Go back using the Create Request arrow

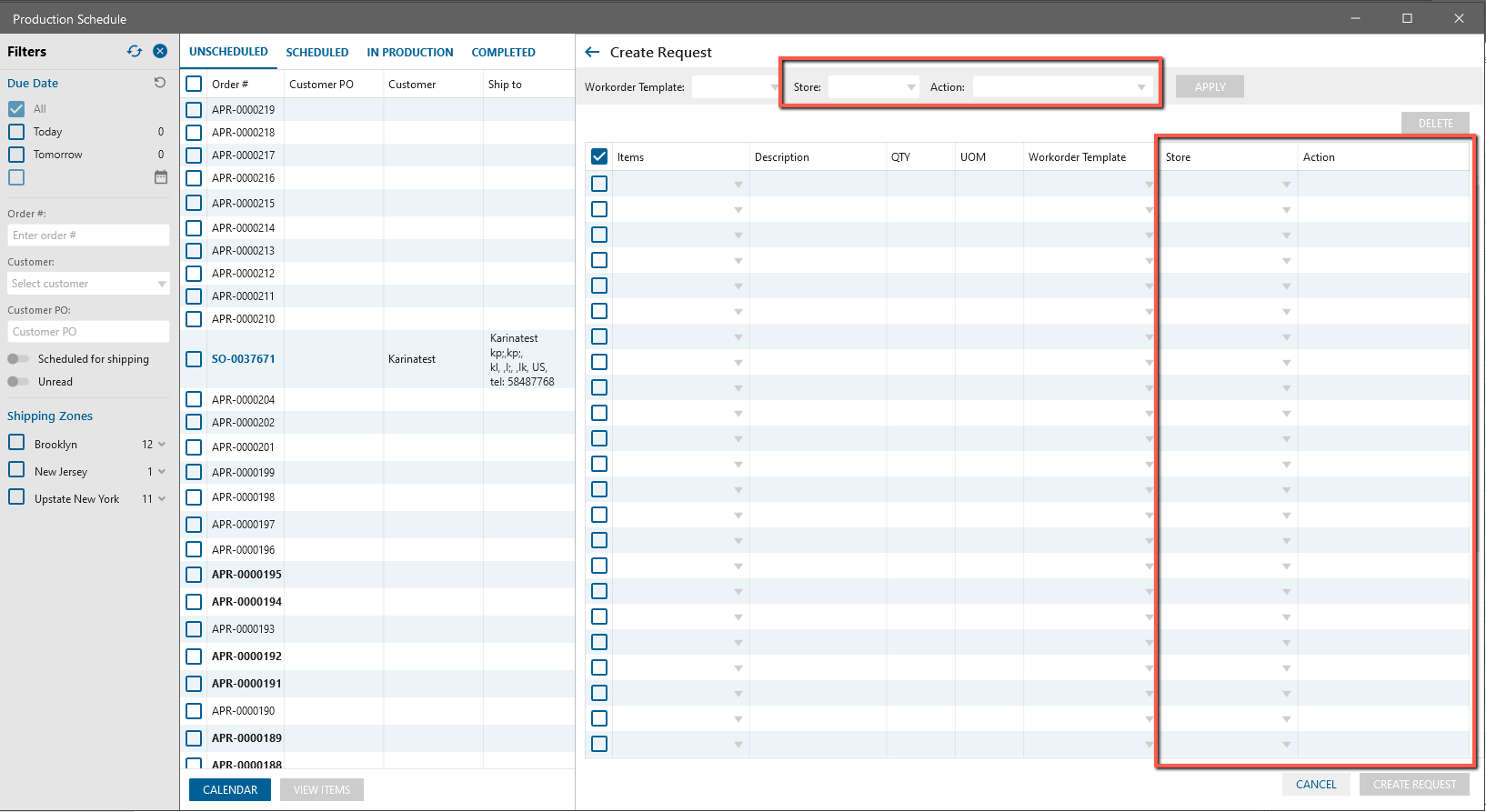[x=592, y=53]
